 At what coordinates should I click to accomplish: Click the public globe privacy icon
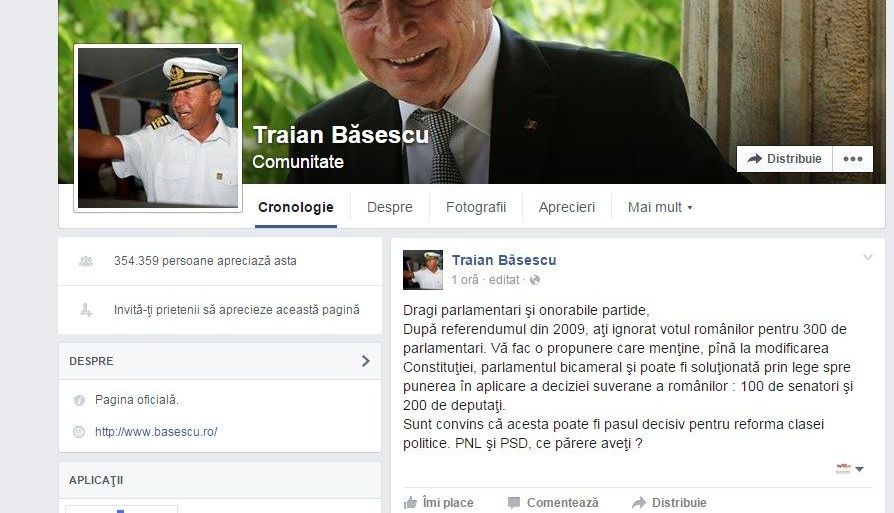coord(535,280)
